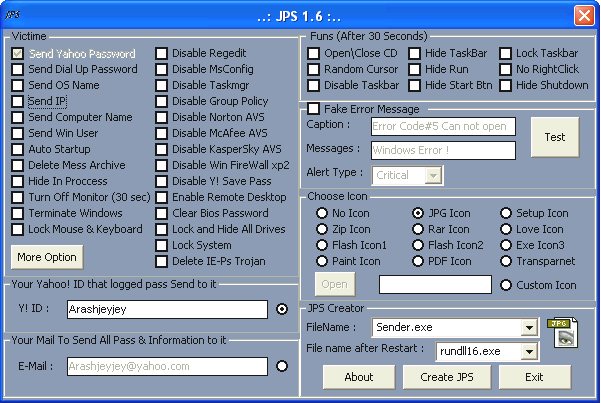Click the More Option button
Viewport: 601px width, 403px height.
tap(47, 257)
